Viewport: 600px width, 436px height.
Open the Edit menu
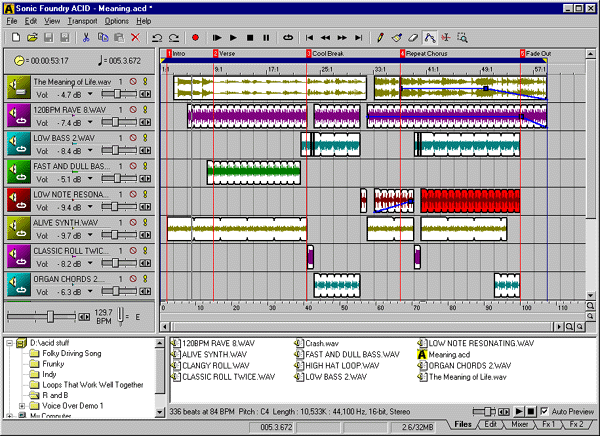click(x=31, y=21)
